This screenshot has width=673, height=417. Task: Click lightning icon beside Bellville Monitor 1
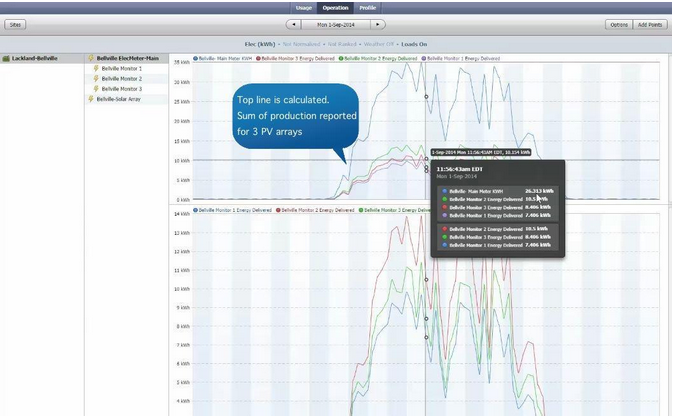(96, 68)
